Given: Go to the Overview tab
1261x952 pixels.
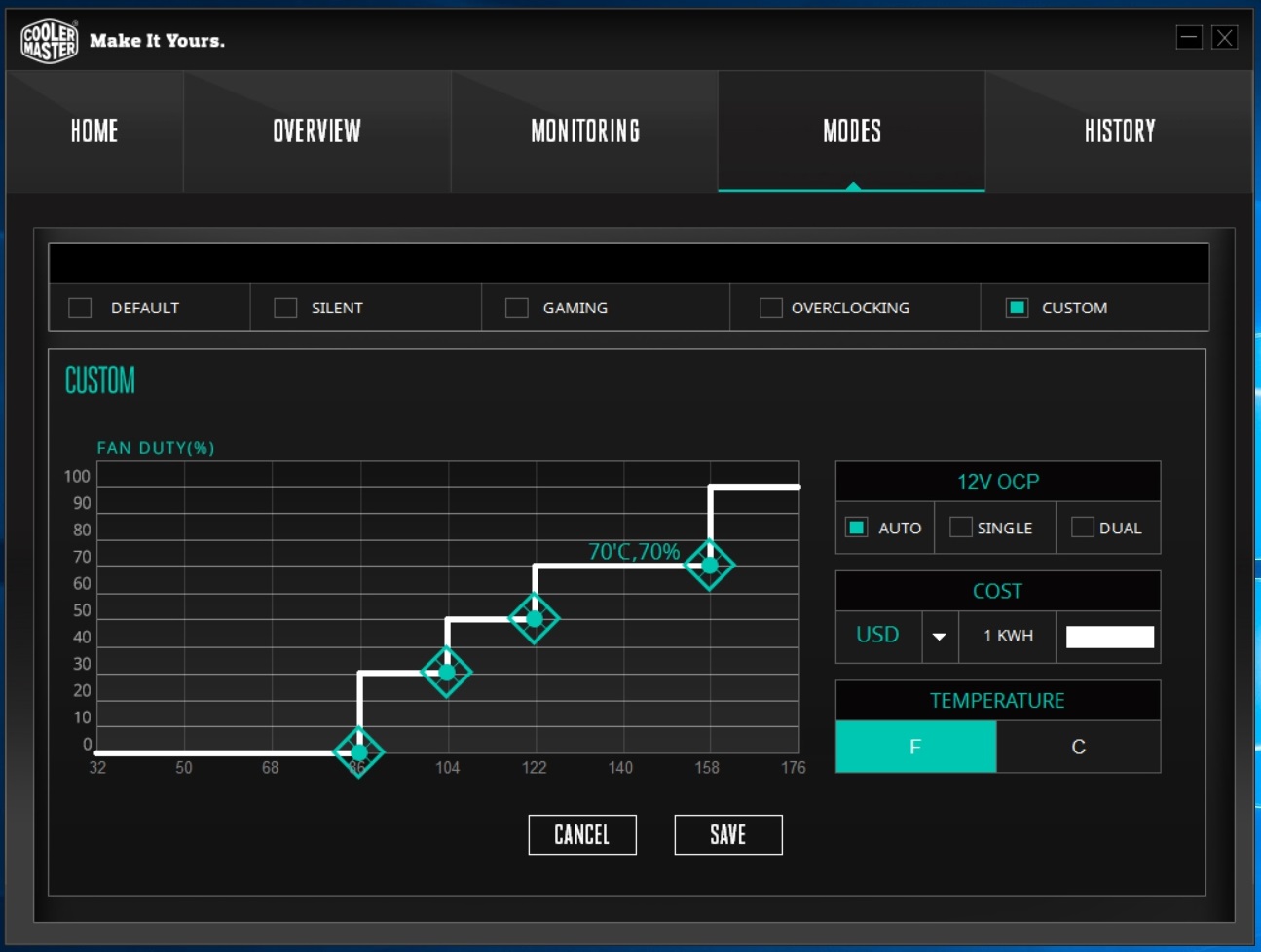Looking at the screenshot, I should [317, 131].
